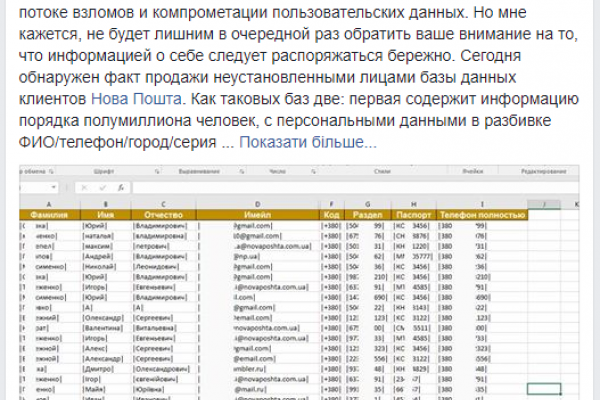Select the cell containing [максим]
Image resolution: width=600 pixels, height=400 pixels.
106,246
